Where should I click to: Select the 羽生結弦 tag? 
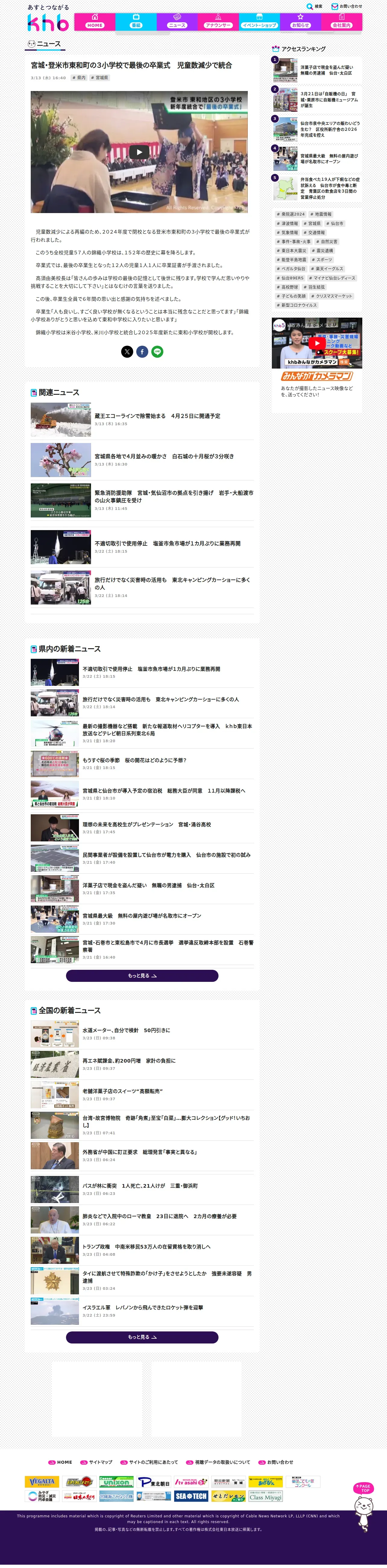314,287
